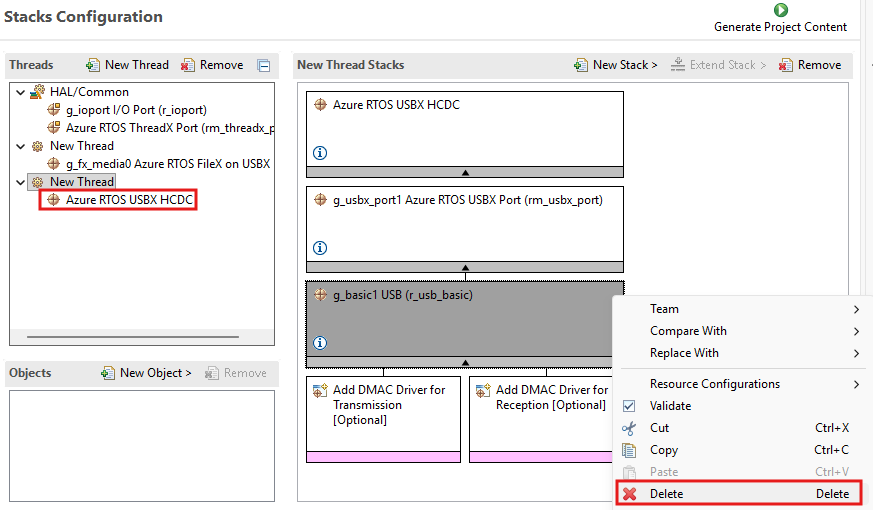Screen dimensions: 873x510
Task: Click the Paste clipboard icon in context menu
Action: point(629,472)
